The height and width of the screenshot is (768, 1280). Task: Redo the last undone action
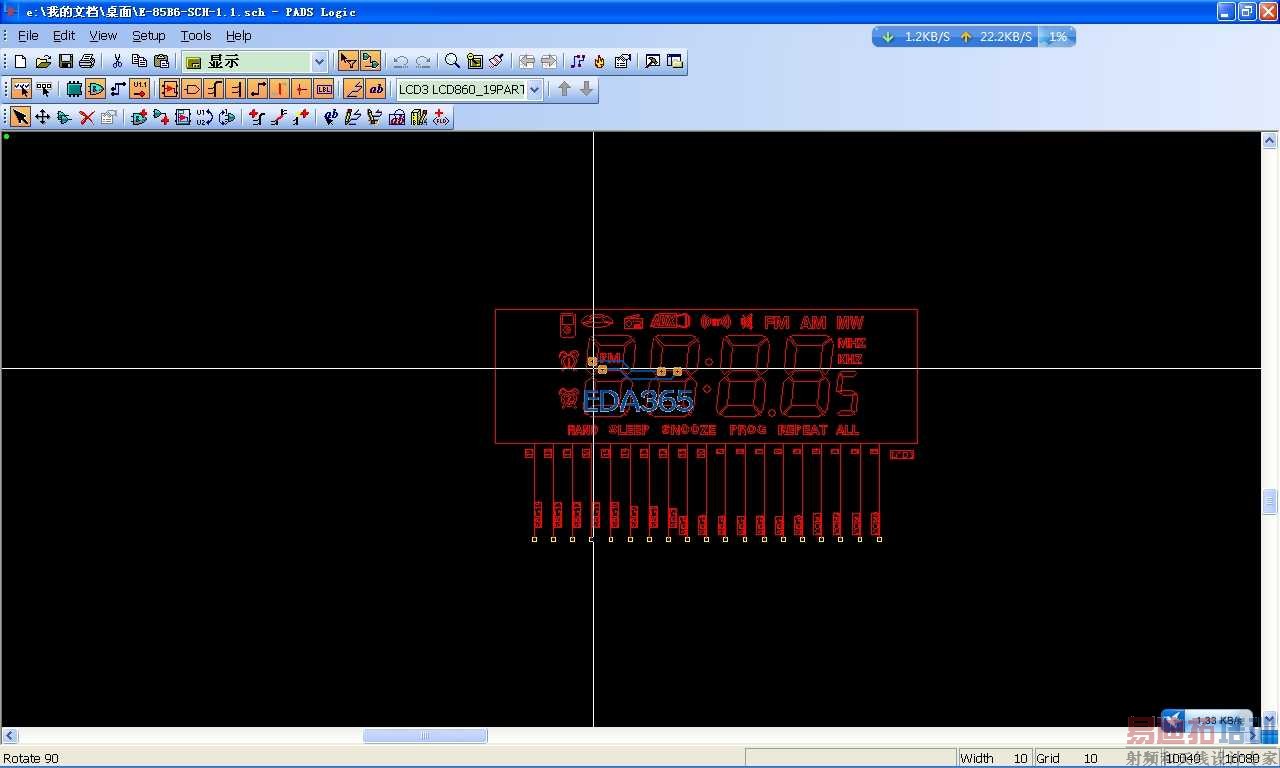(x=423, y=61)
